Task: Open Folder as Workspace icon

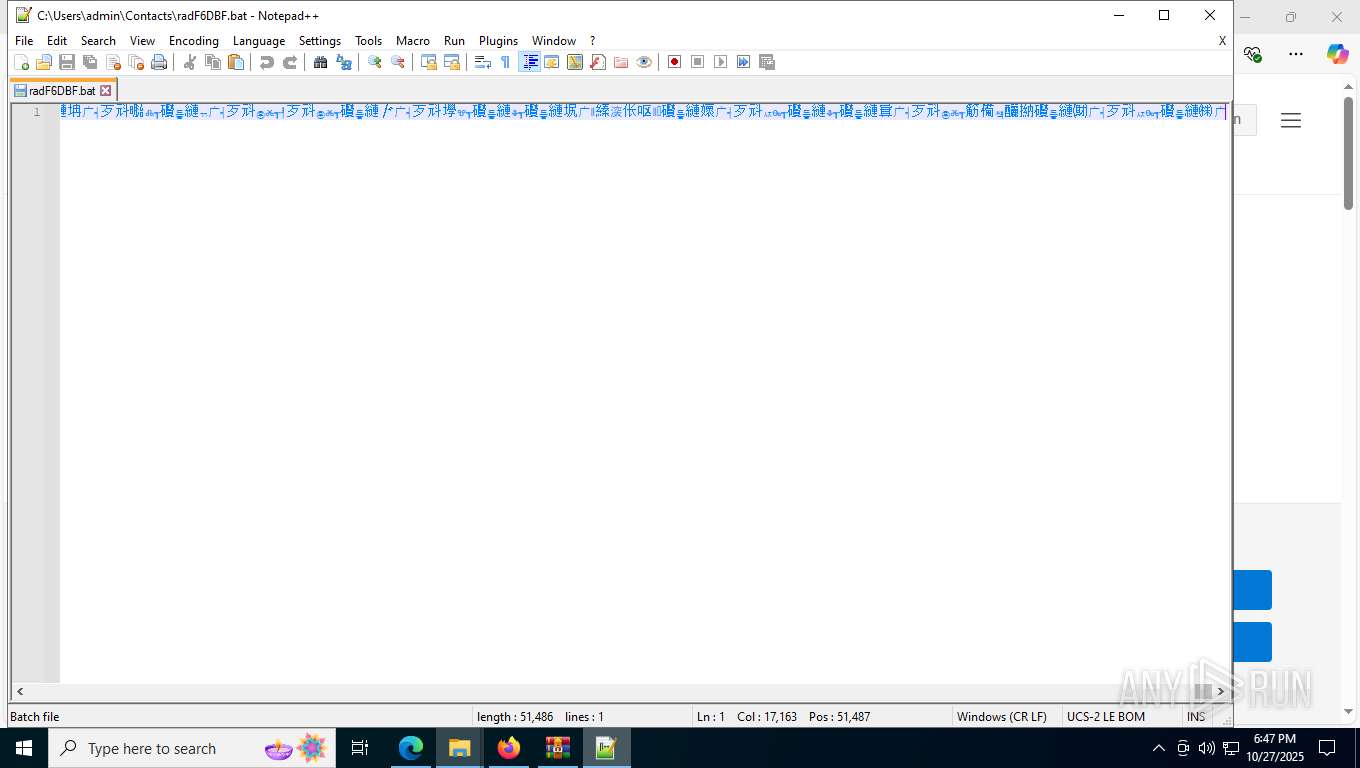Action: pyautogui.click(x=621, y=62)
